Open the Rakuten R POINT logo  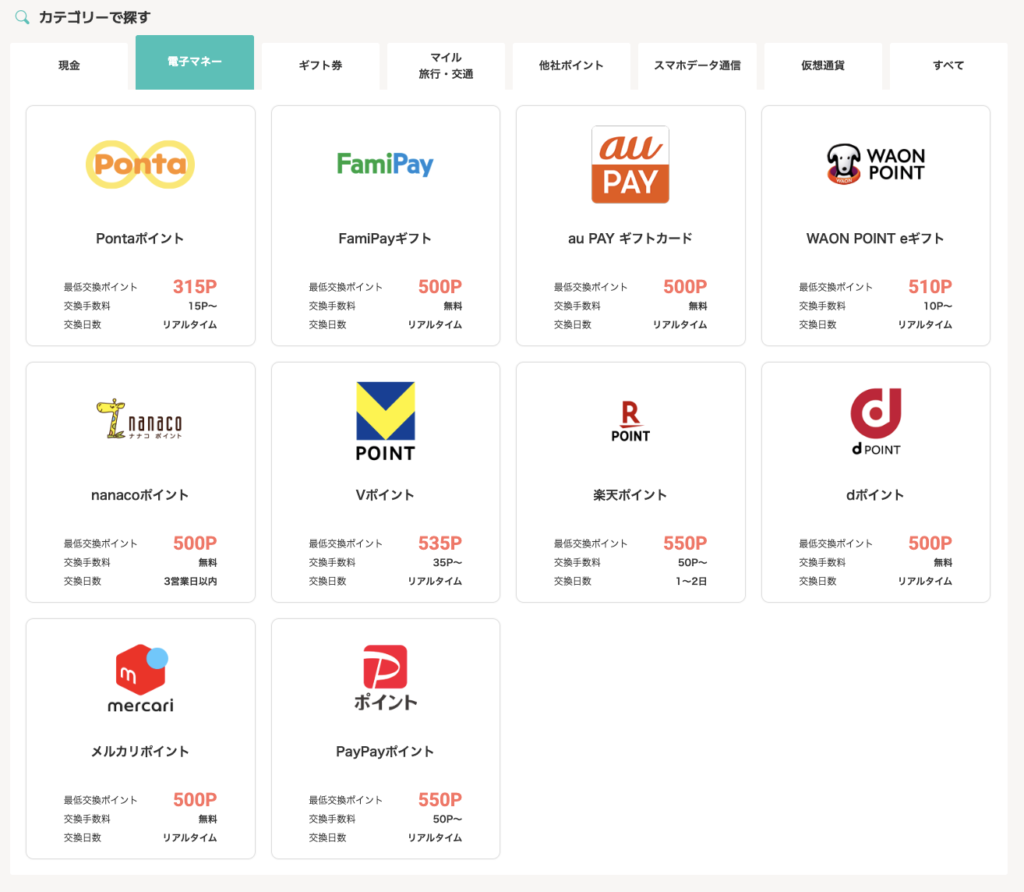[630, 421]
